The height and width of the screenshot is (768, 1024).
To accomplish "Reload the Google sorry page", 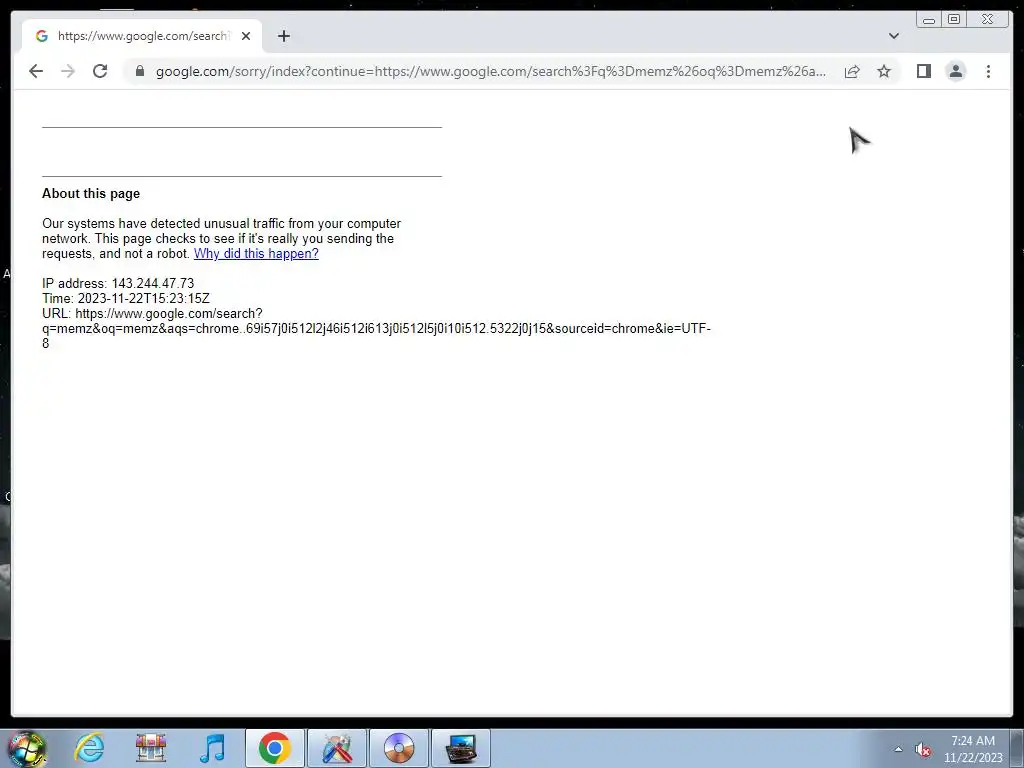I will [x=100, y=71].
